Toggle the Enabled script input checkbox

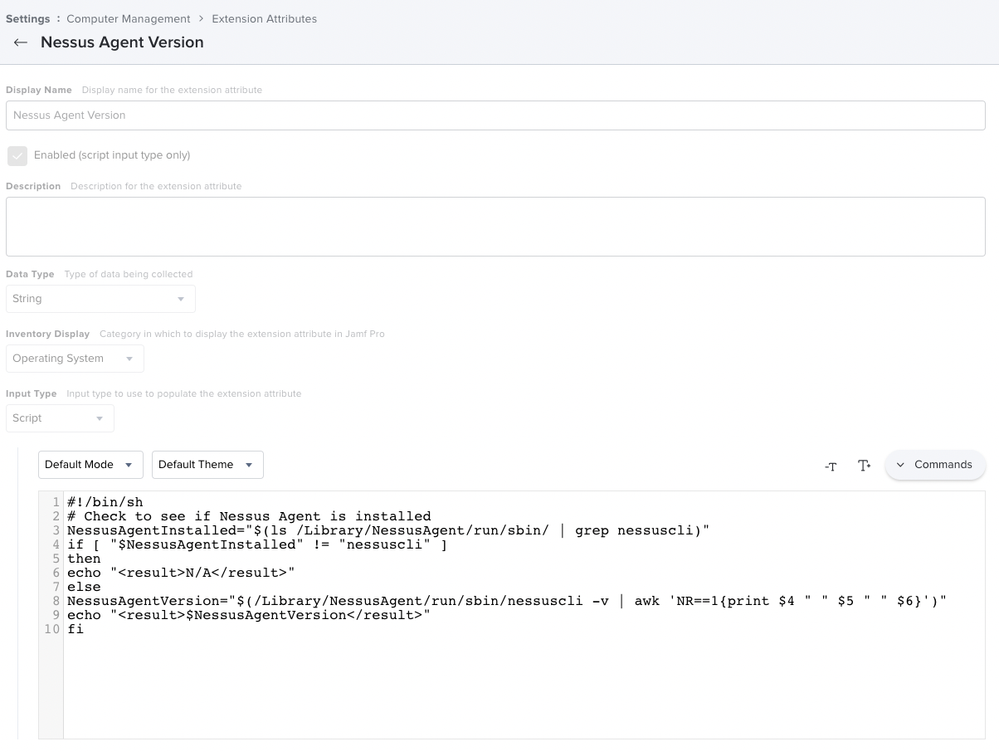coord(17,155)
